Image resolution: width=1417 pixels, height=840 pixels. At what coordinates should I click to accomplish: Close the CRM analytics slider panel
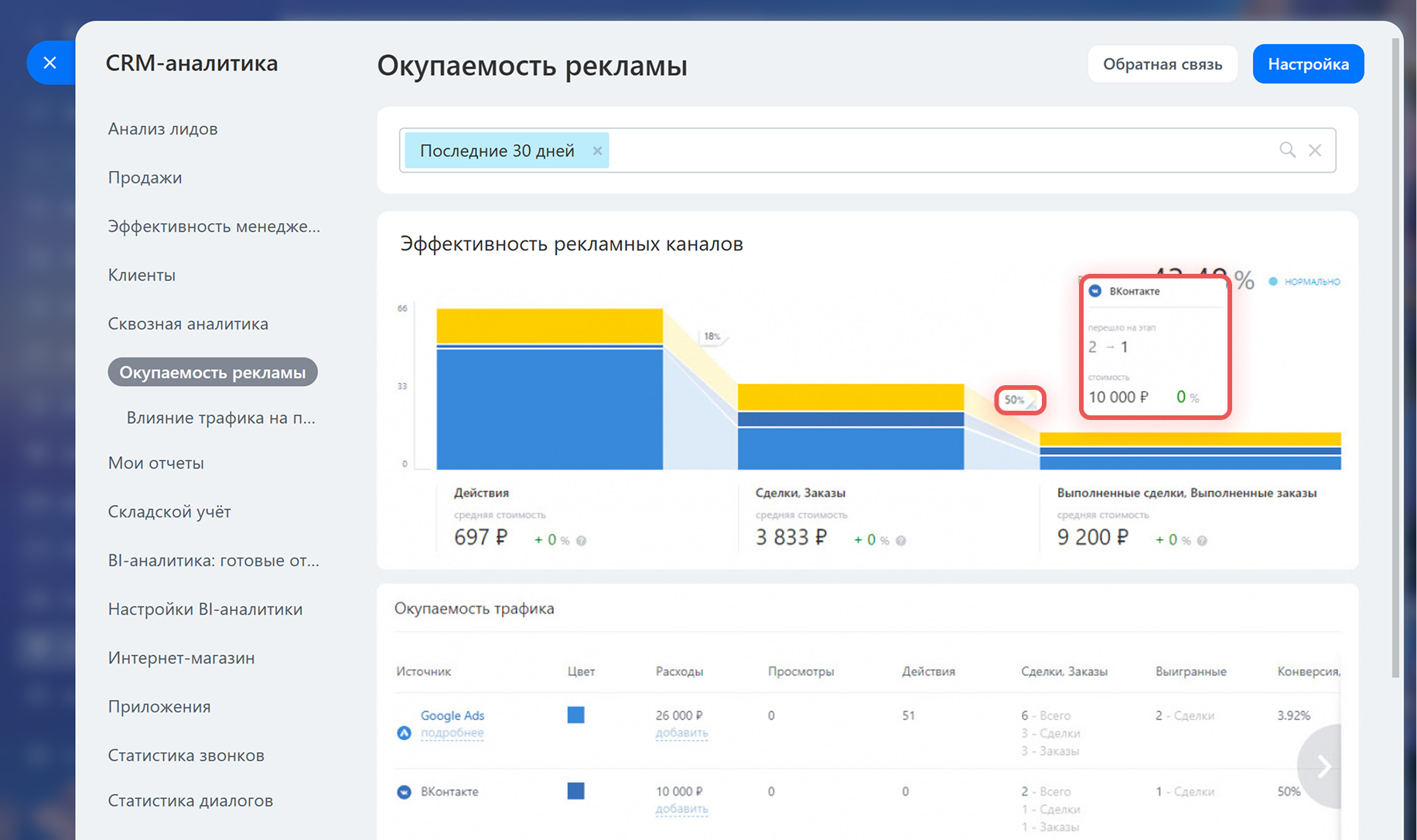(x=50, y=63)
